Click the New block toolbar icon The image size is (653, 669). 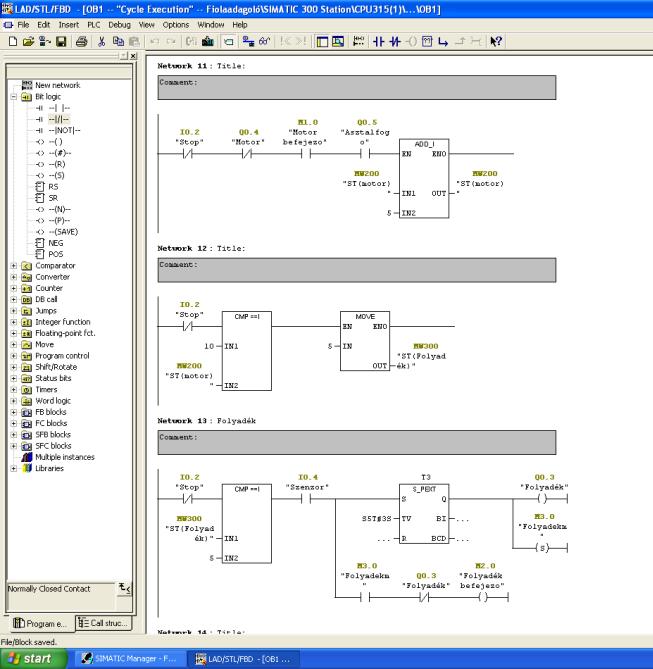pyautogui.click(x=13, y=41)
